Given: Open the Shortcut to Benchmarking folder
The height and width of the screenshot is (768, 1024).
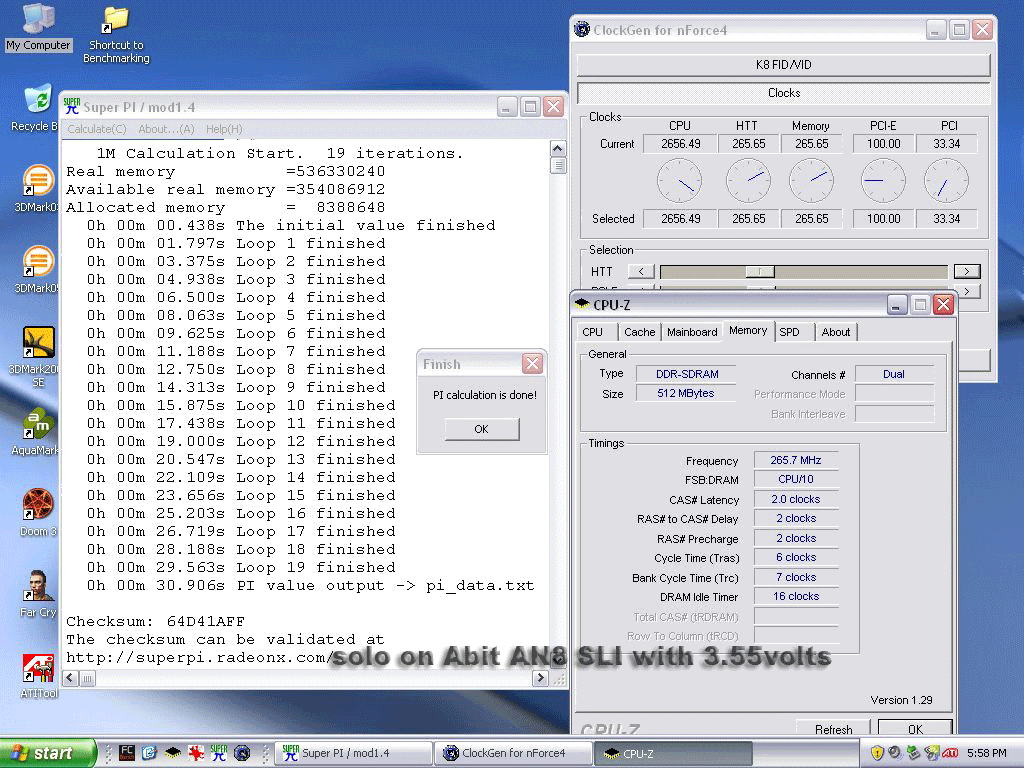Looking at the screenshot, I should coord(116,20).
